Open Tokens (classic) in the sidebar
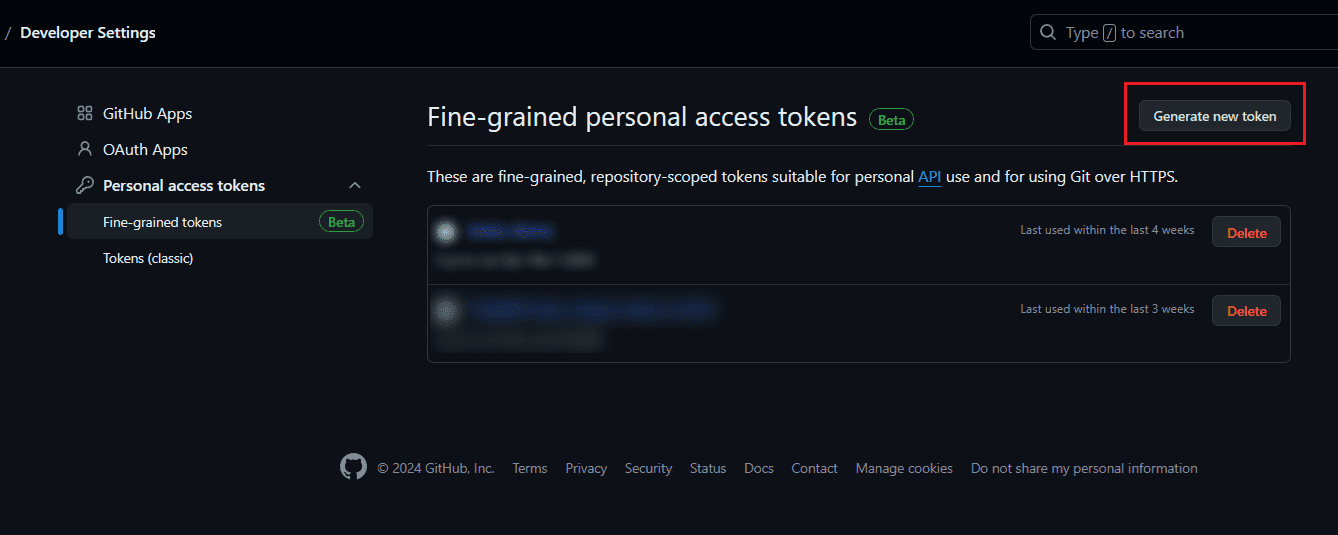The image size is (1338, 535). pyautogui.click(x=148, y=258)
